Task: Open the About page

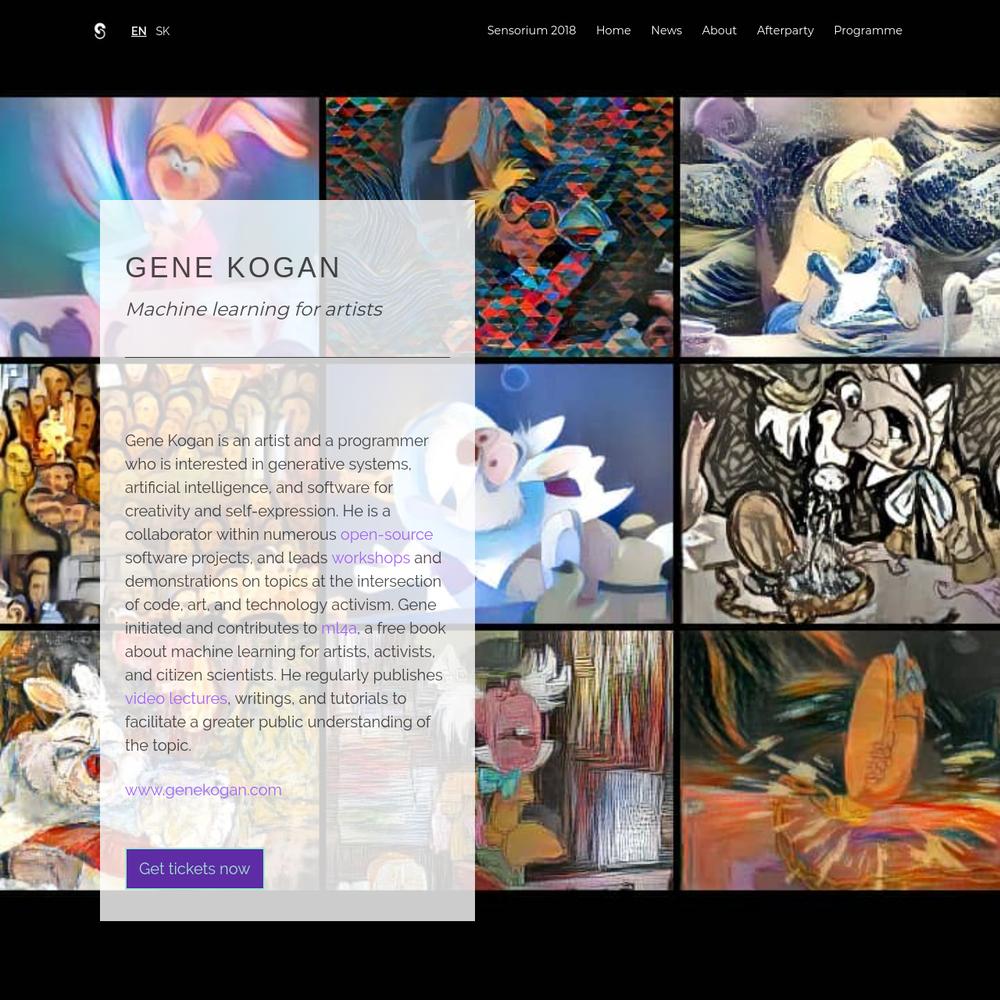Action: 719,30
